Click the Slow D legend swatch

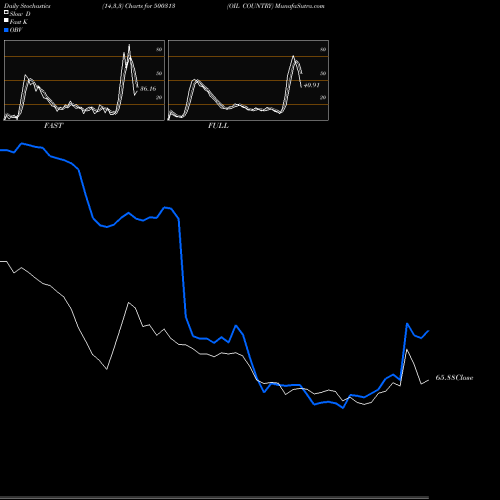(6, 12)
